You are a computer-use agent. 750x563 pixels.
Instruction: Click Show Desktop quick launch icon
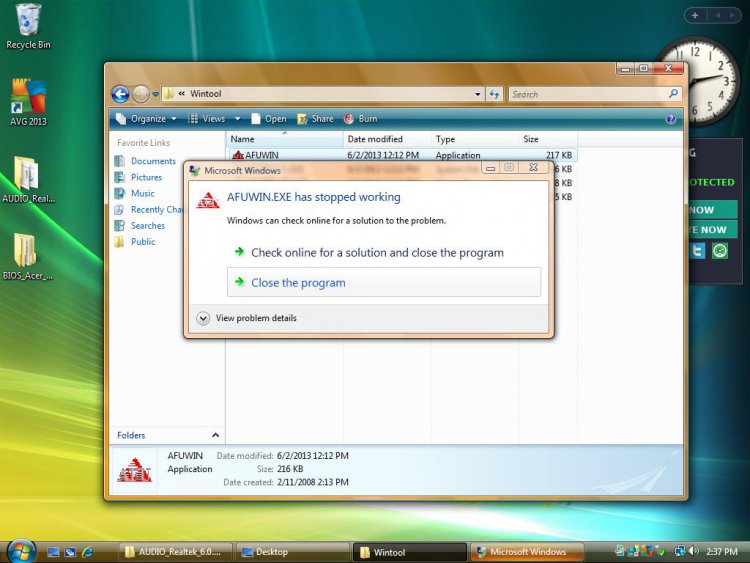(53, 552)
